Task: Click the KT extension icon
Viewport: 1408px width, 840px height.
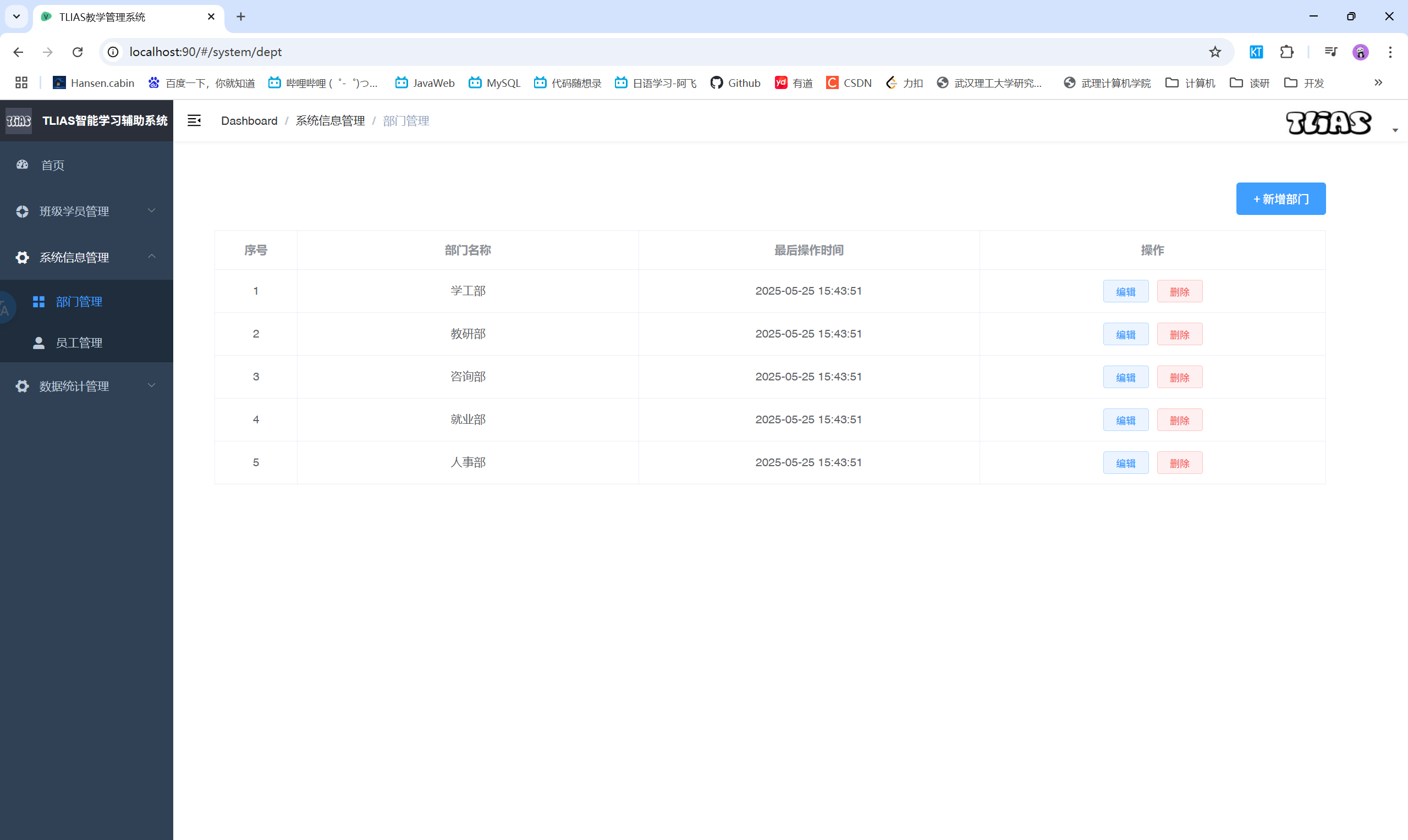Action: click(1256, 52)
